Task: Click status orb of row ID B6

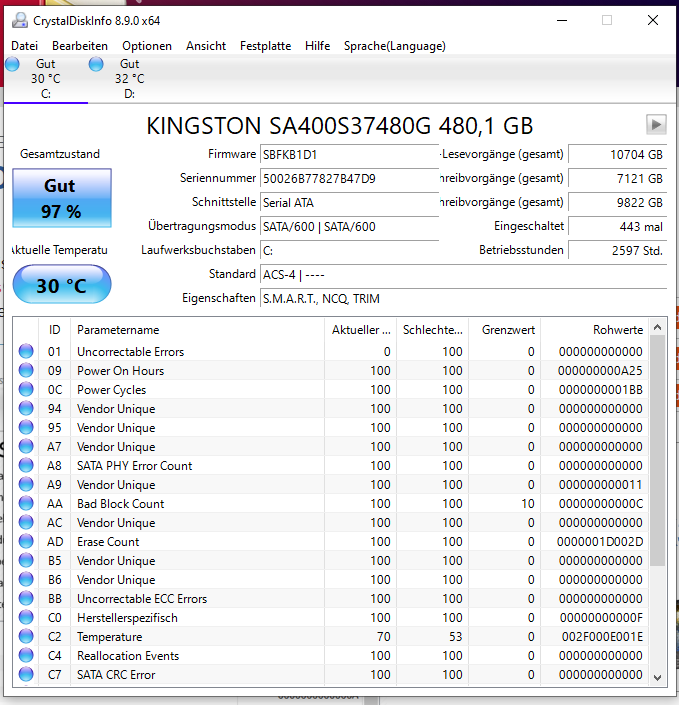Action: click(26, 580)
